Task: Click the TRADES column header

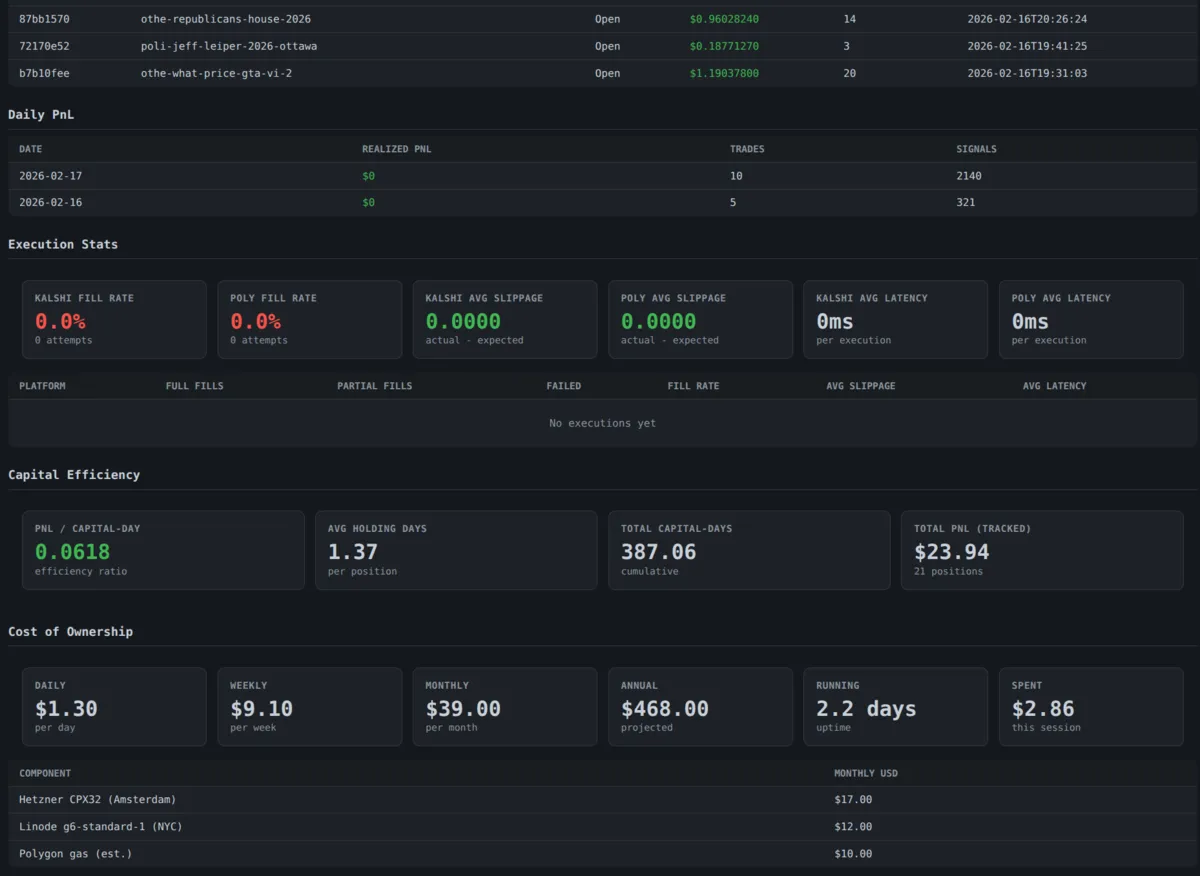Action: click(x=746, y=148)
